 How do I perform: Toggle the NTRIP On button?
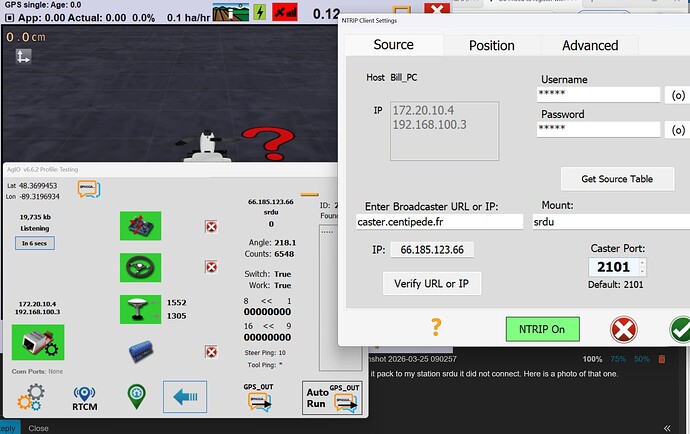(x=542, y=329)
